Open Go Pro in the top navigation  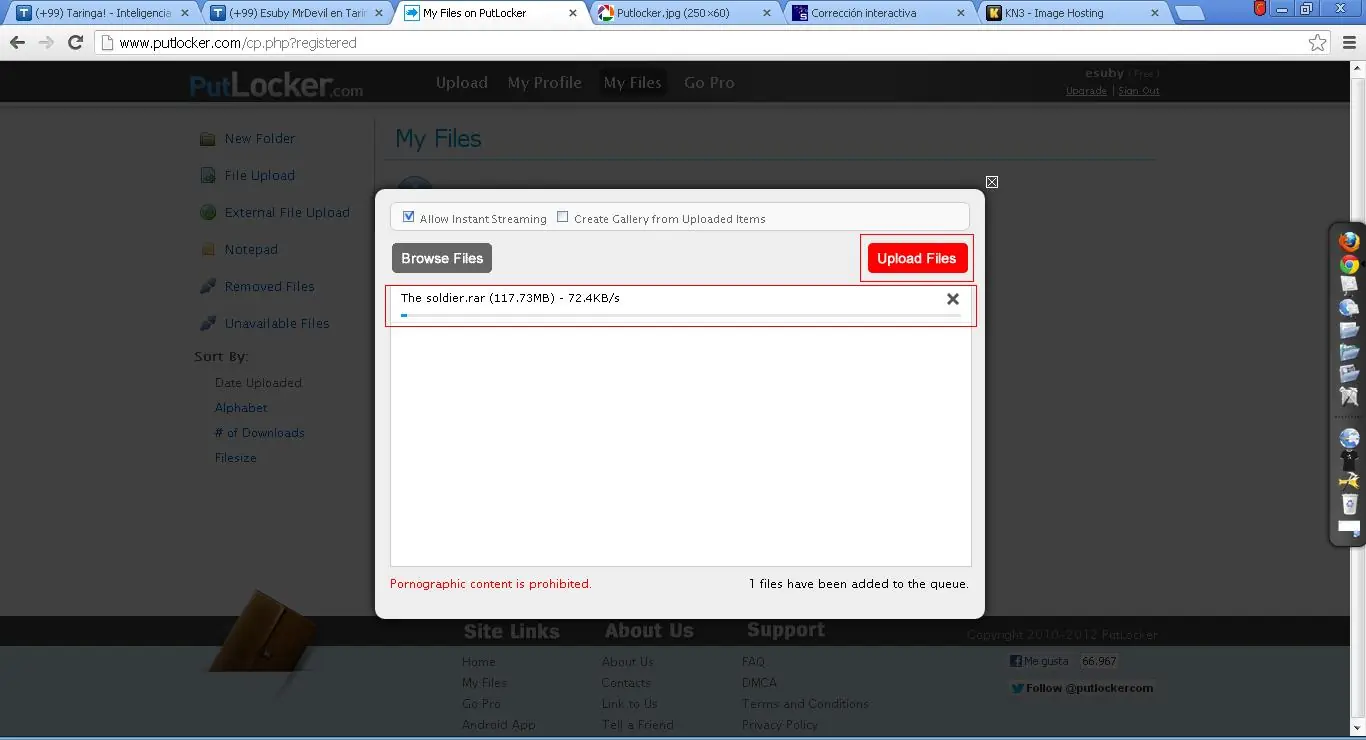pos(709,83)
